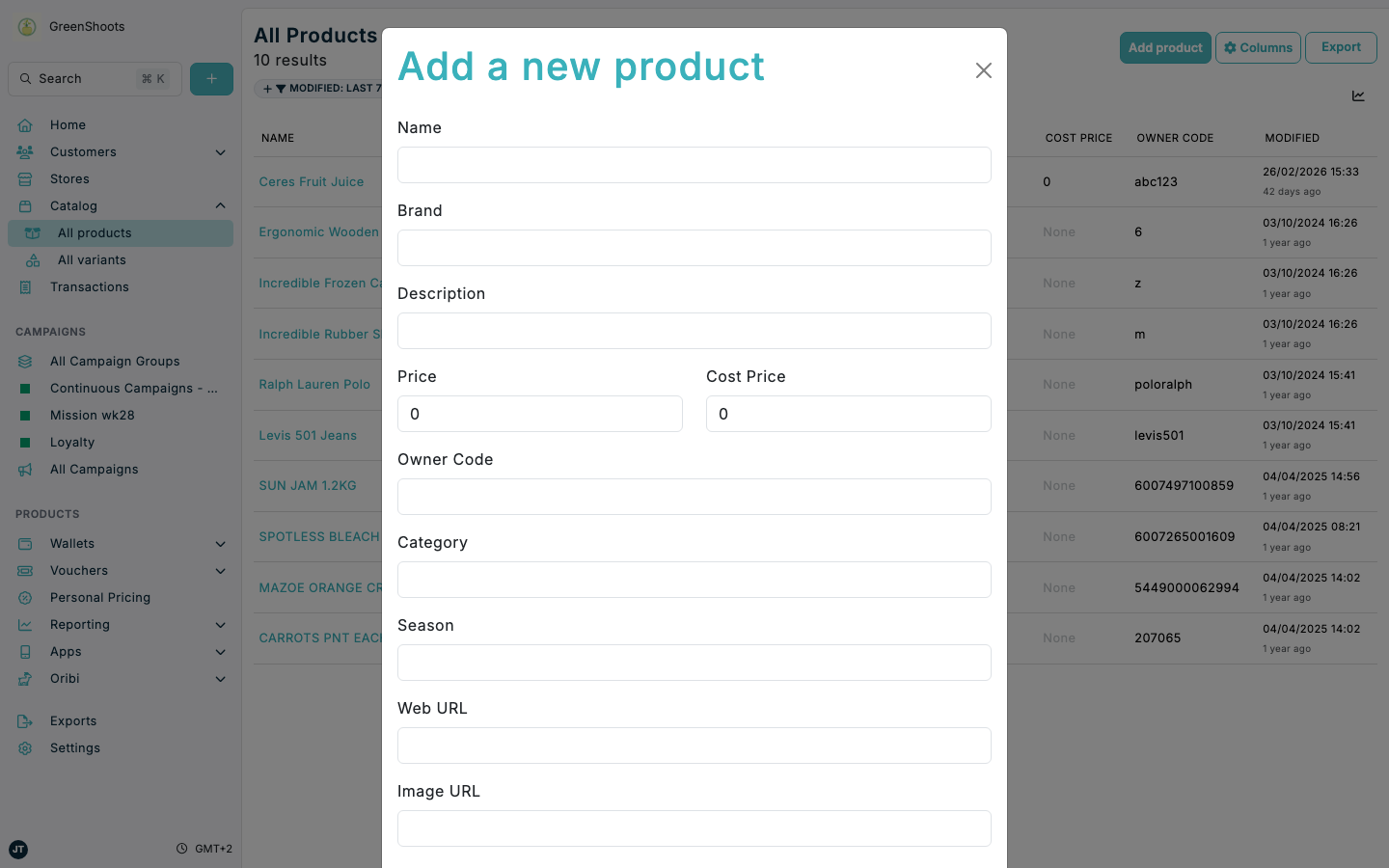Open Exports from the sidebar
Screen dimensions: 1389x868
click(72, 720)
